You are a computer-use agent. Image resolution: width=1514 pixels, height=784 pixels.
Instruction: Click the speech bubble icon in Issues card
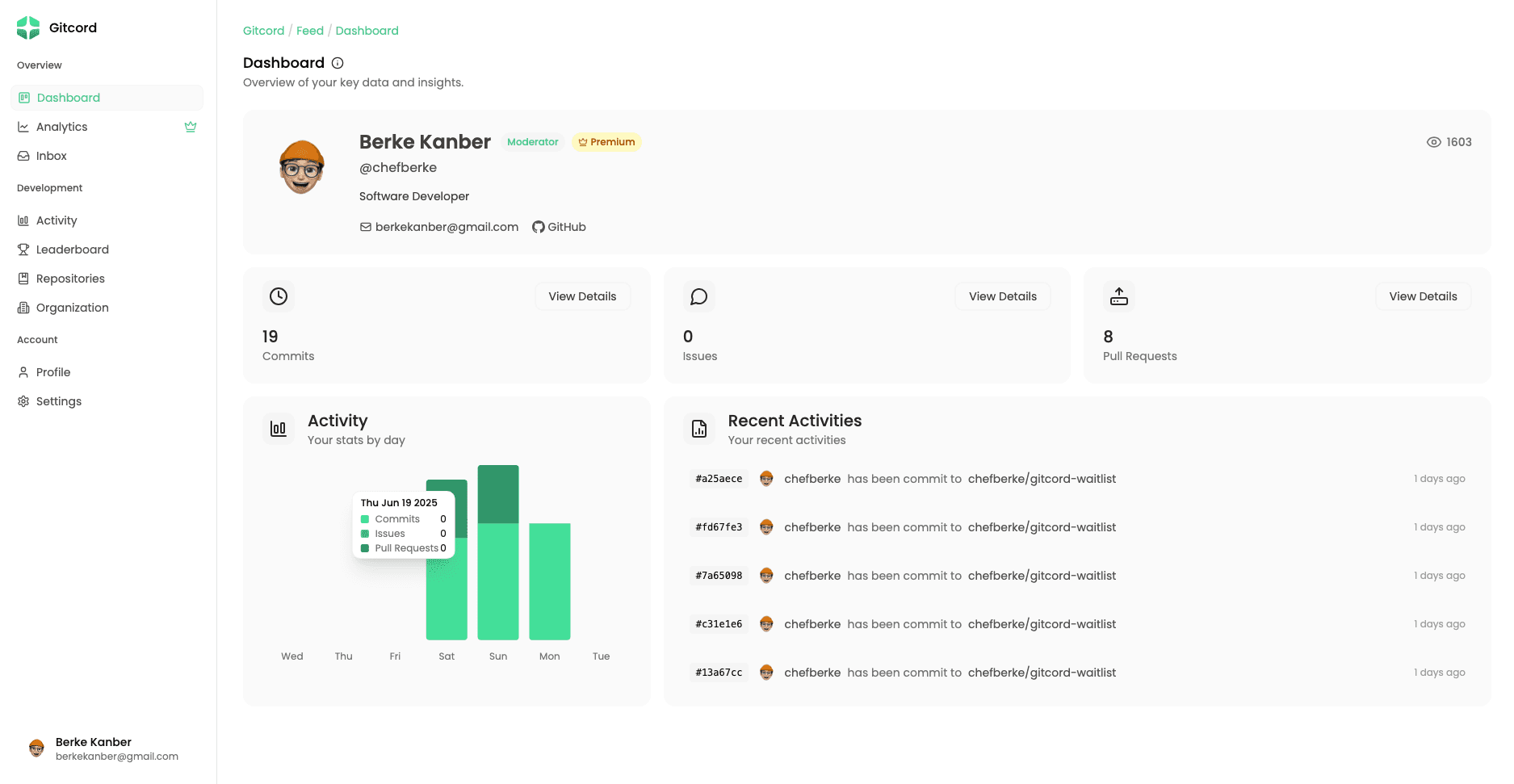pyautogui.click(x=698, y=296)
